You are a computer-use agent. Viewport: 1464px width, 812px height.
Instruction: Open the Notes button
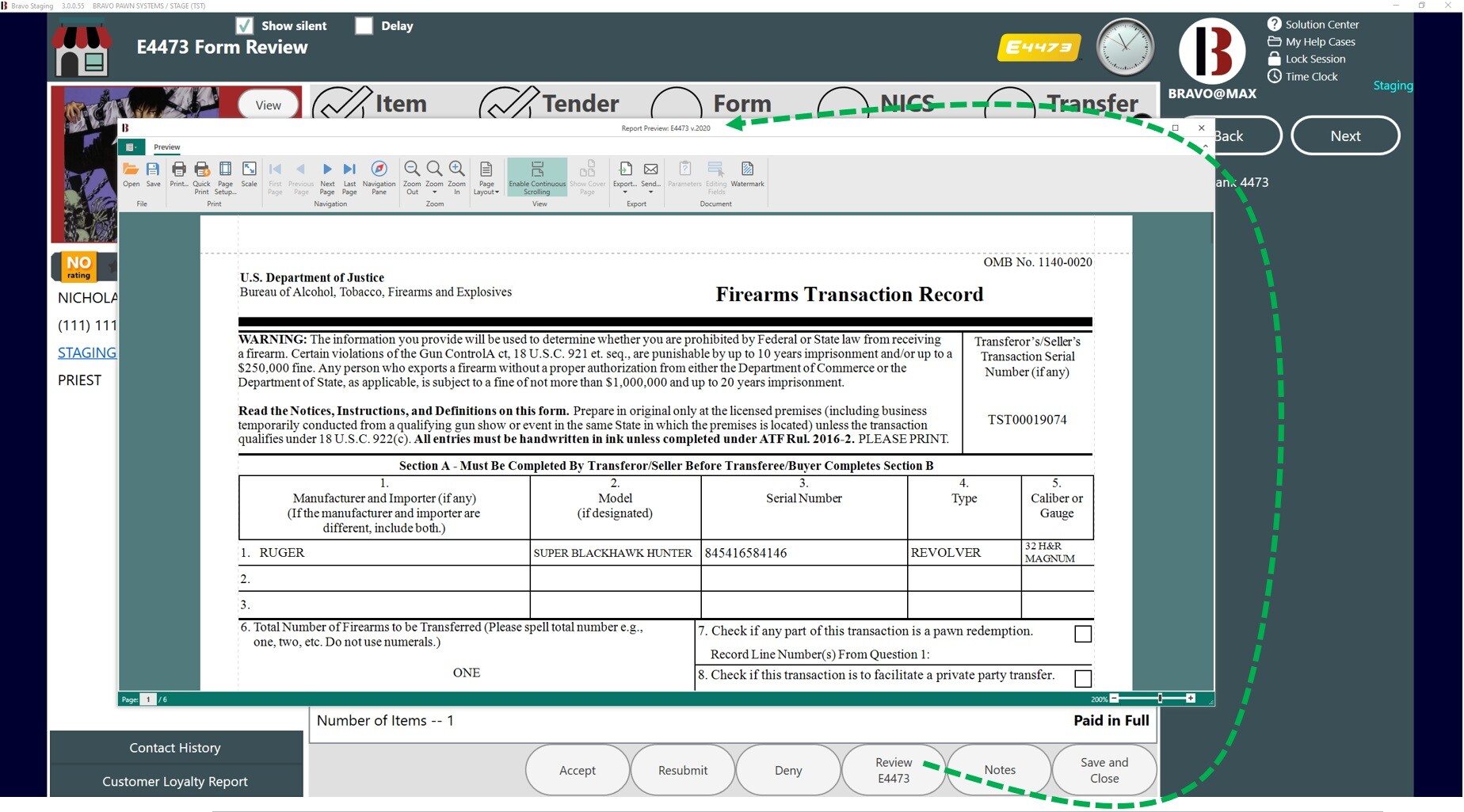(x=1000, y=770)
